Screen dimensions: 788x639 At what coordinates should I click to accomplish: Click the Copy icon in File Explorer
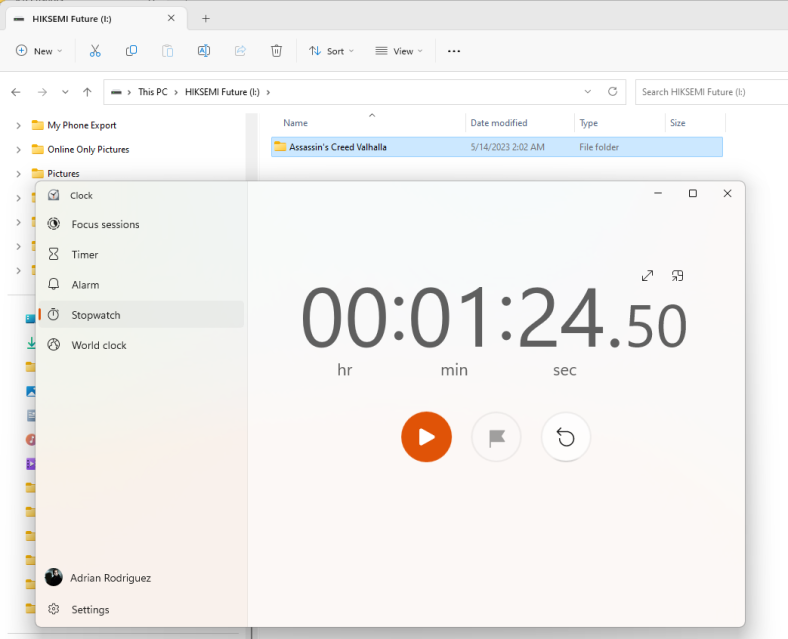coord(131,51)
